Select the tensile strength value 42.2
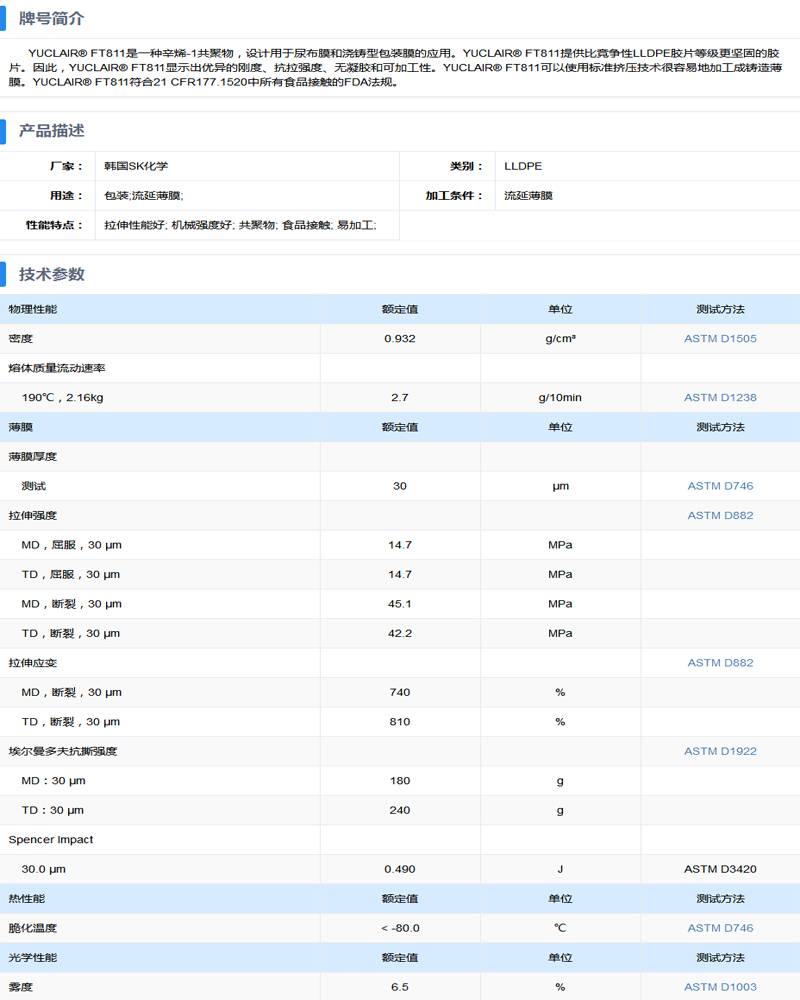This screenshot has width=800, height=1000. pyautogui.click(x=400, y=633)
